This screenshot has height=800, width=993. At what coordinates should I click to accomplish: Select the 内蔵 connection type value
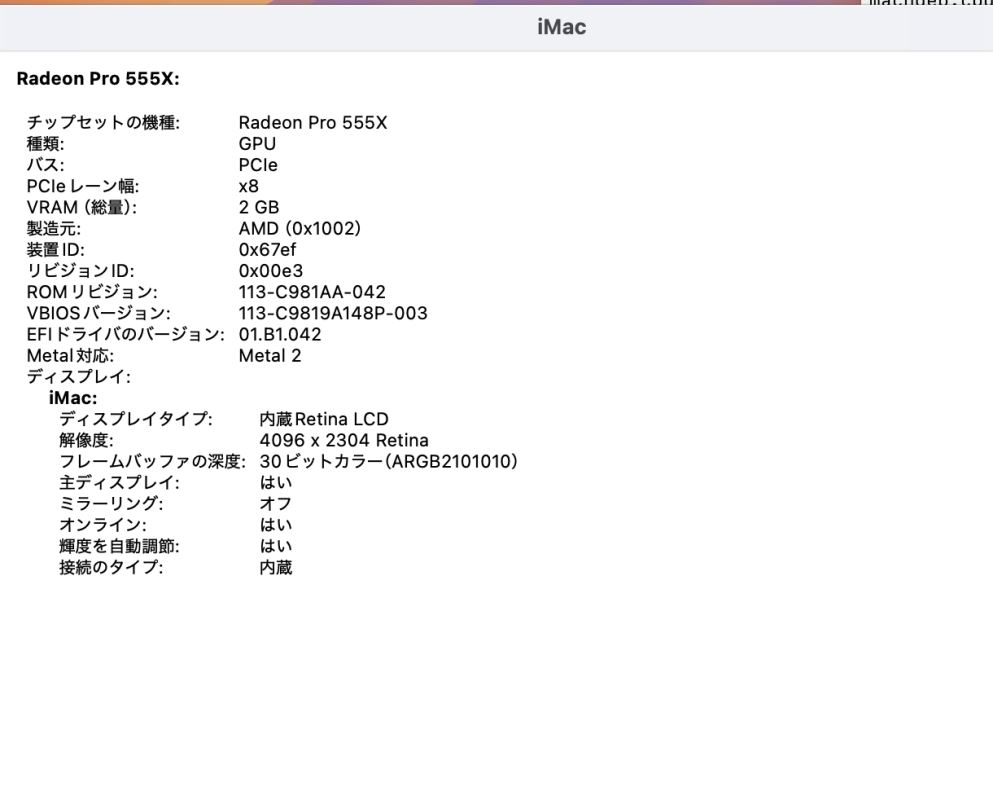276,568
